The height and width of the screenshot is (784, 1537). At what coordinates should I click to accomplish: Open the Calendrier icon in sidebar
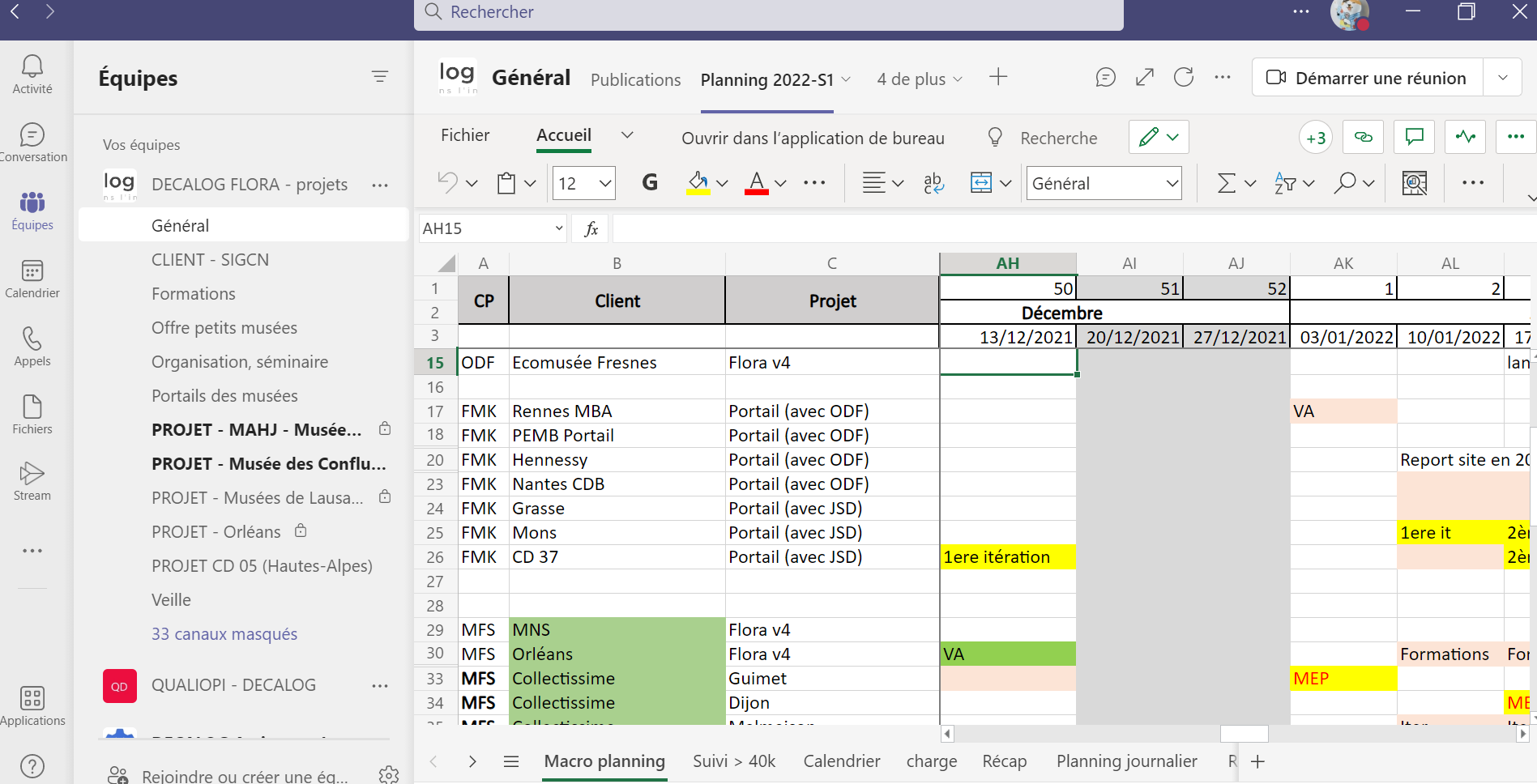coord(32,279)
